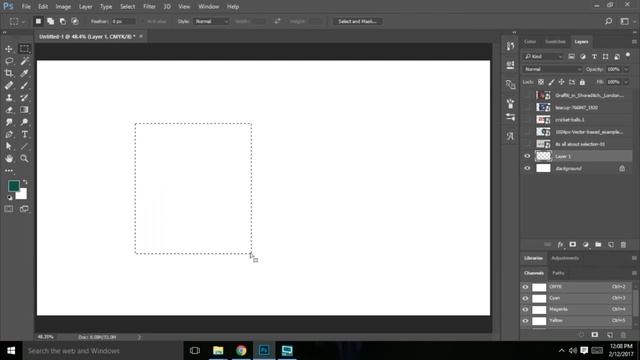This screenshot has height=360, width=640.
Task: Select the Crop tool
Action: [9, 73]
